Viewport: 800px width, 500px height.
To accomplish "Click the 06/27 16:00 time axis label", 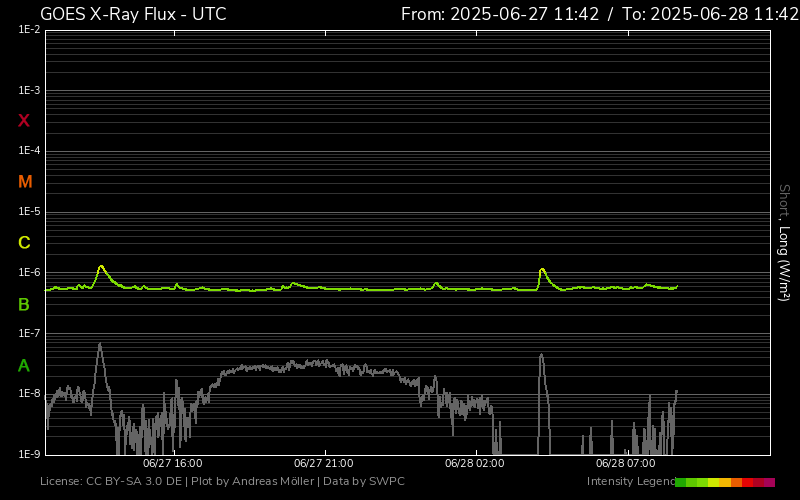I will pos(172,464).
